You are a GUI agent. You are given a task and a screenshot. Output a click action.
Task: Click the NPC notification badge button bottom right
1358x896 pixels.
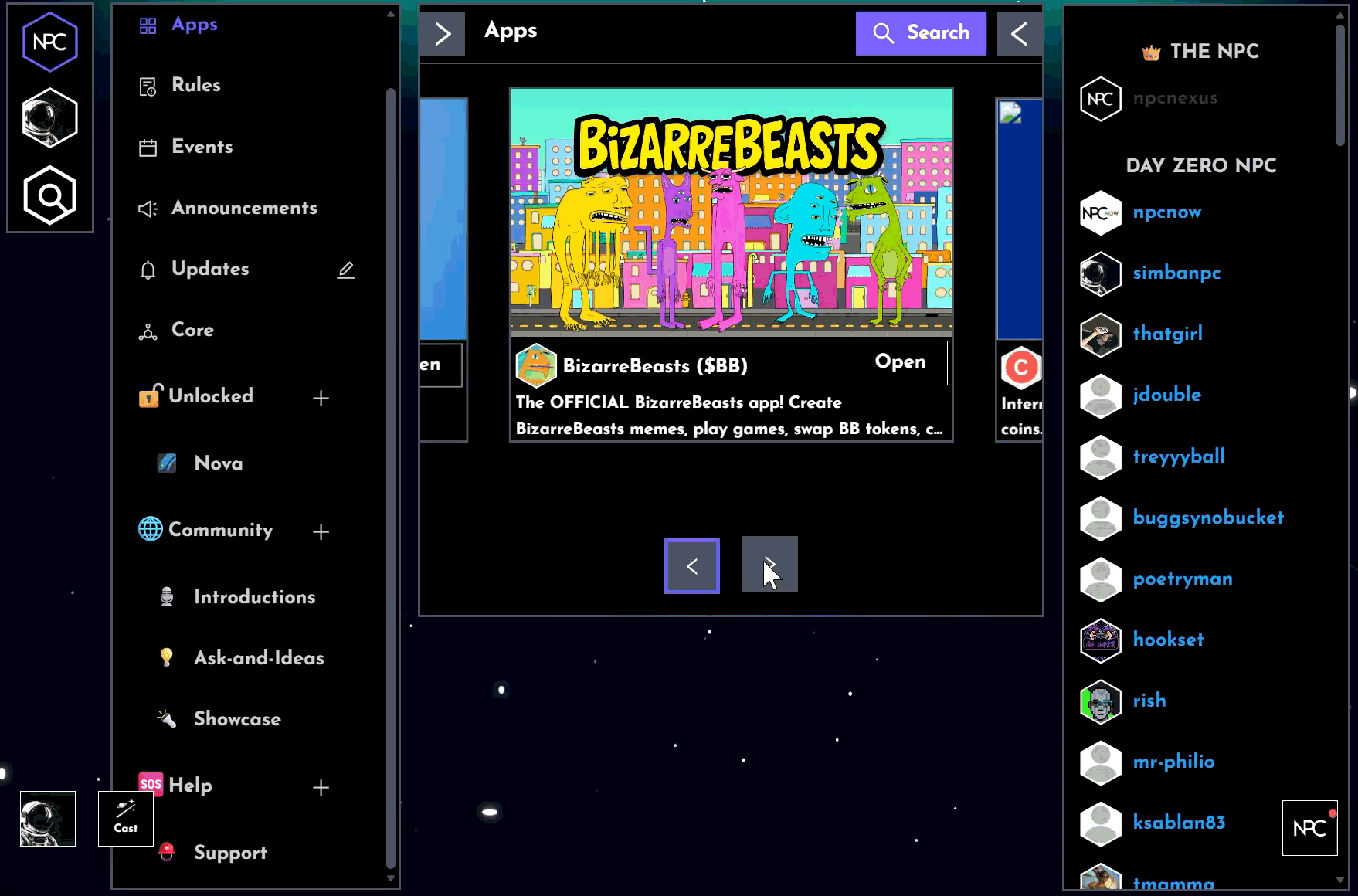point(1309,828)
